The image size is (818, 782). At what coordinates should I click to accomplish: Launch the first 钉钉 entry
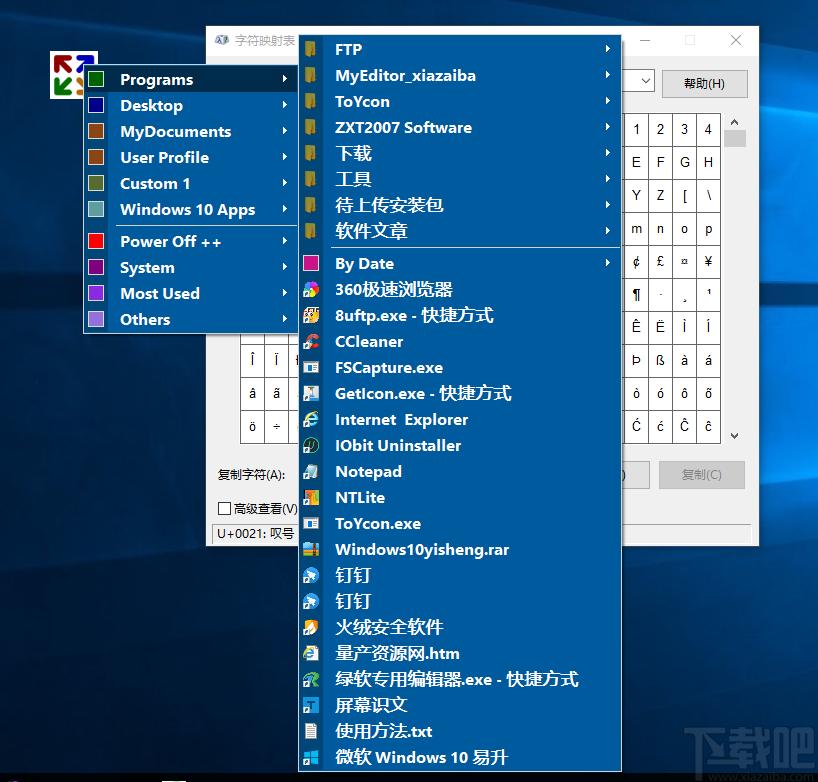460,575
